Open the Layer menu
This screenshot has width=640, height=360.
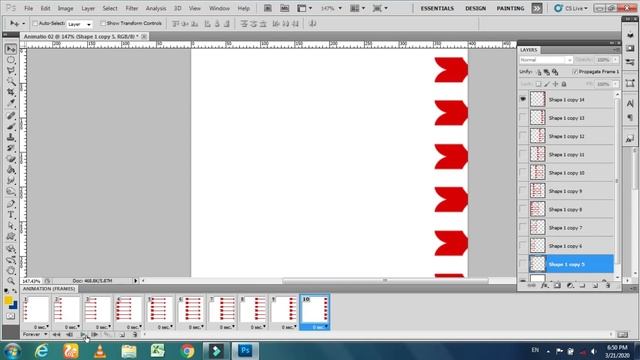tap(88, 8)
